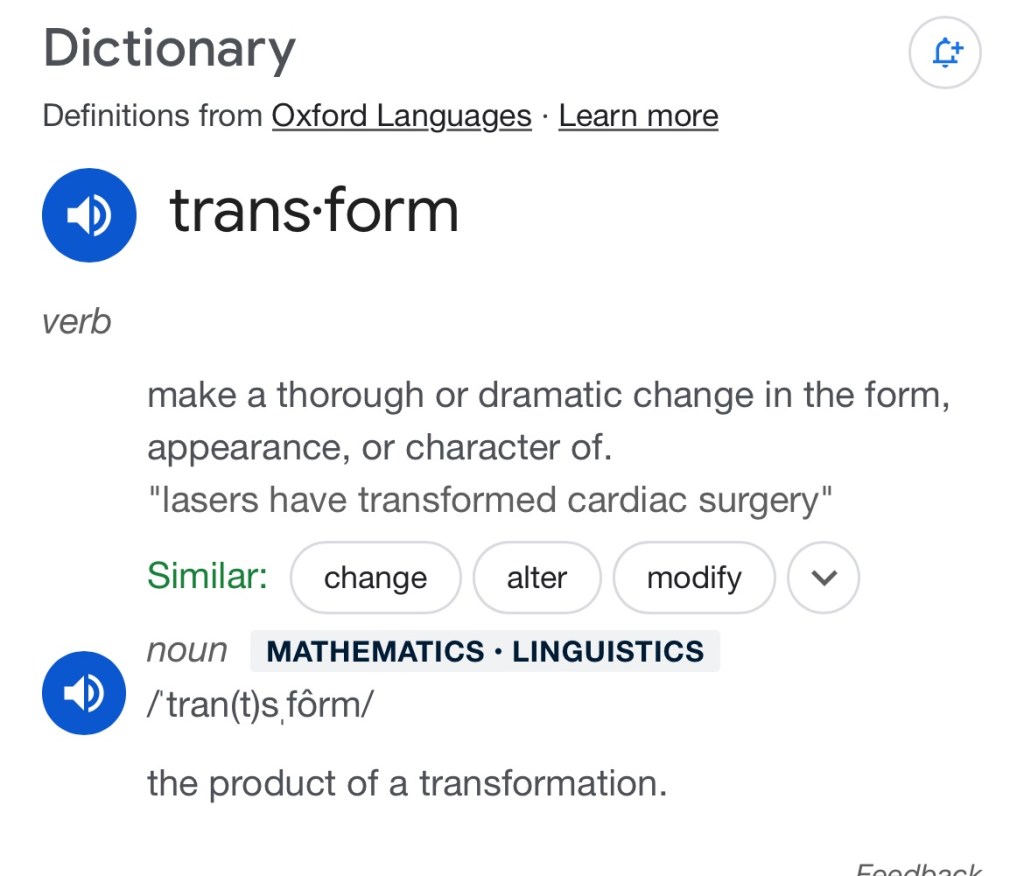Image resolution: width=1024 pixels, height=876 pixels.
Task: Open the Oxford Languages link
Action: pyautogui.click(x=401, y=116)
